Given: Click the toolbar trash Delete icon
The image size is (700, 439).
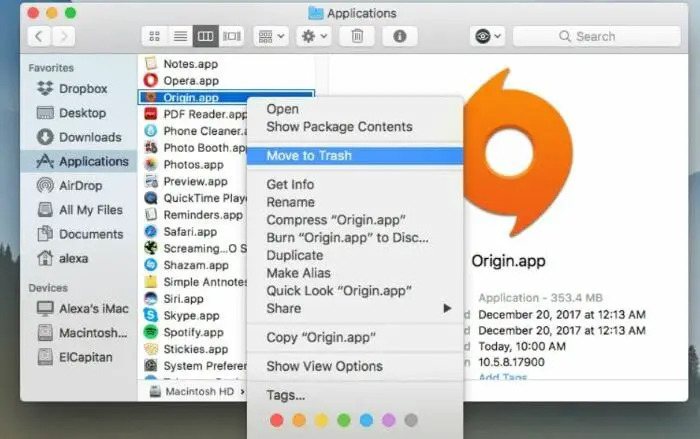Looking at the screenshot, I should tap(357, 36).
